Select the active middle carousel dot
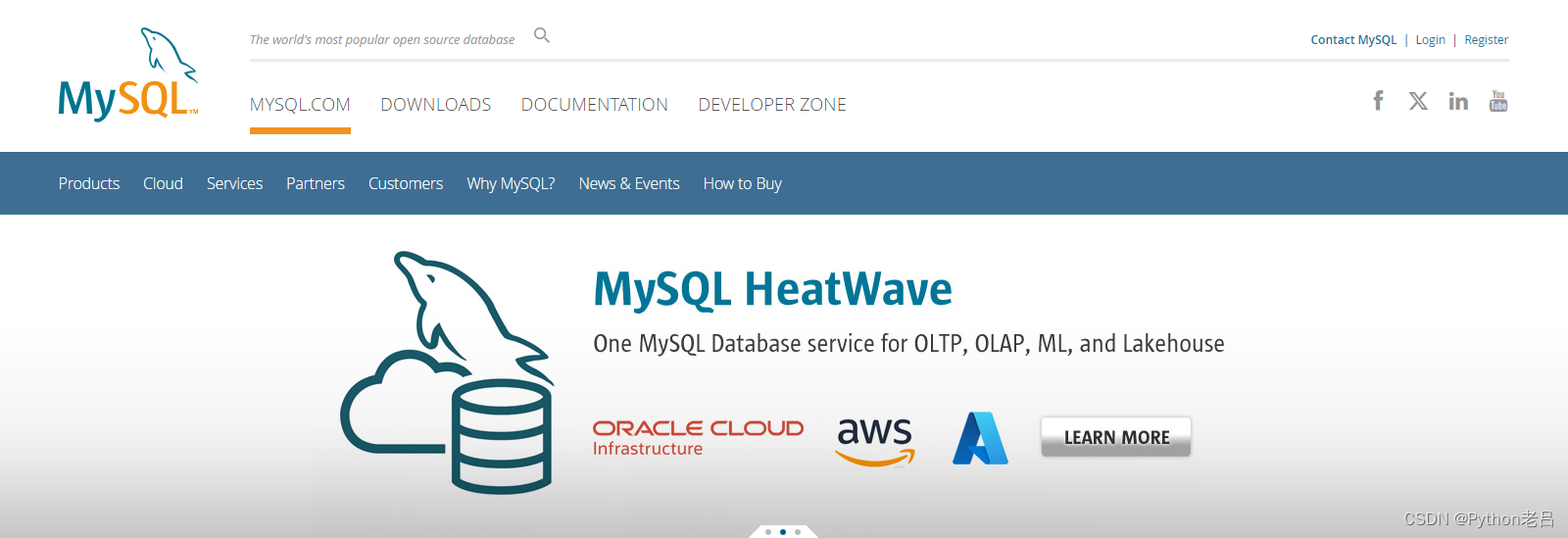This screenshot has height=538, width=1568. pos(783,532)
